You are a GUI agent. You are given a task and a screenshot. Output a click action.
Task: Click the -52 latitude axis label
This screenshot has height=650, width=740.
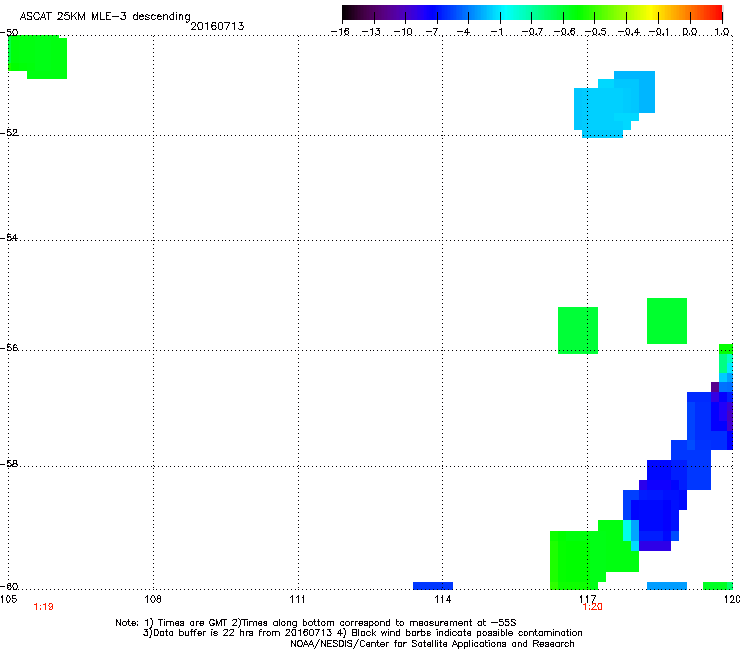pos(9,133)
